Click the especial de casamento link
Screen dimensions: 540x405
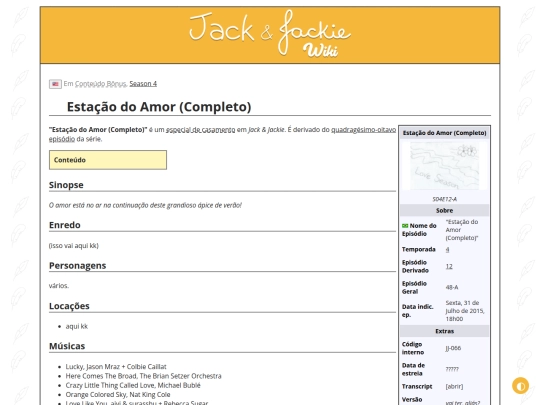(x=200, y=129)
